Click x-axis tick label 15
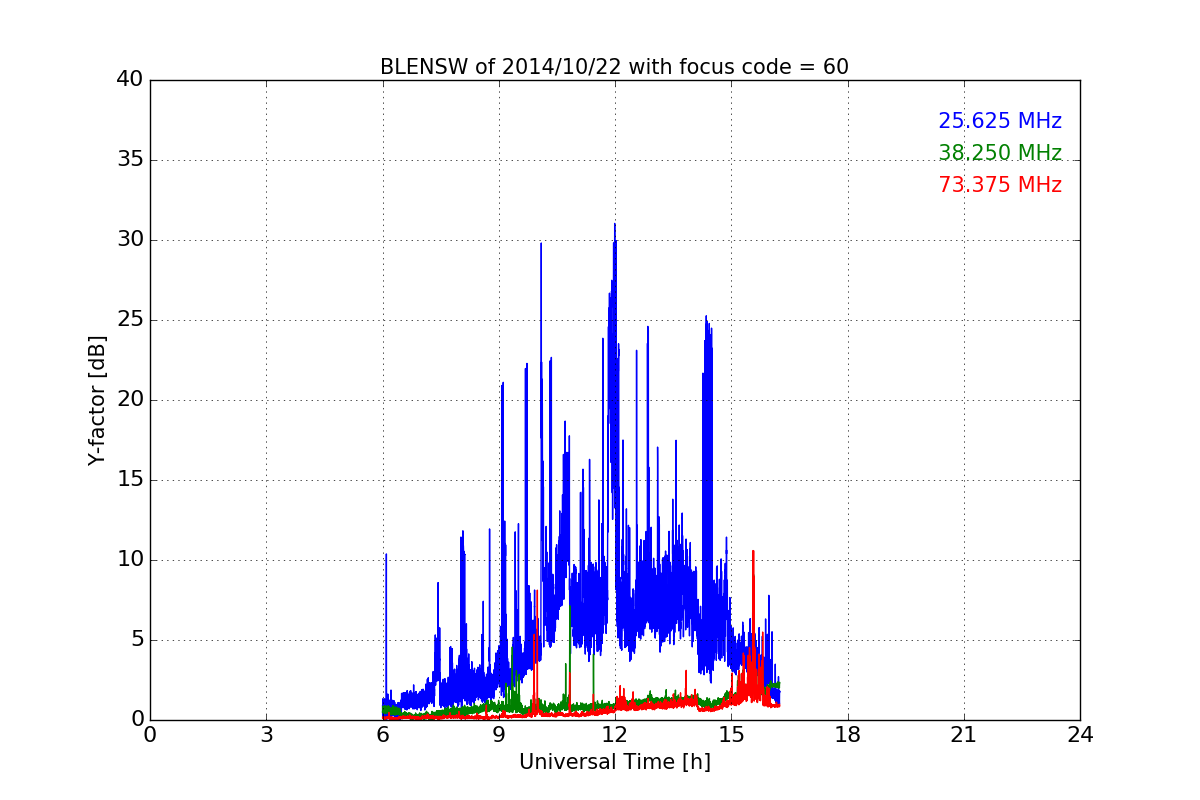The width and height of the screenshot is (1200, 800). tap(731, 735)
